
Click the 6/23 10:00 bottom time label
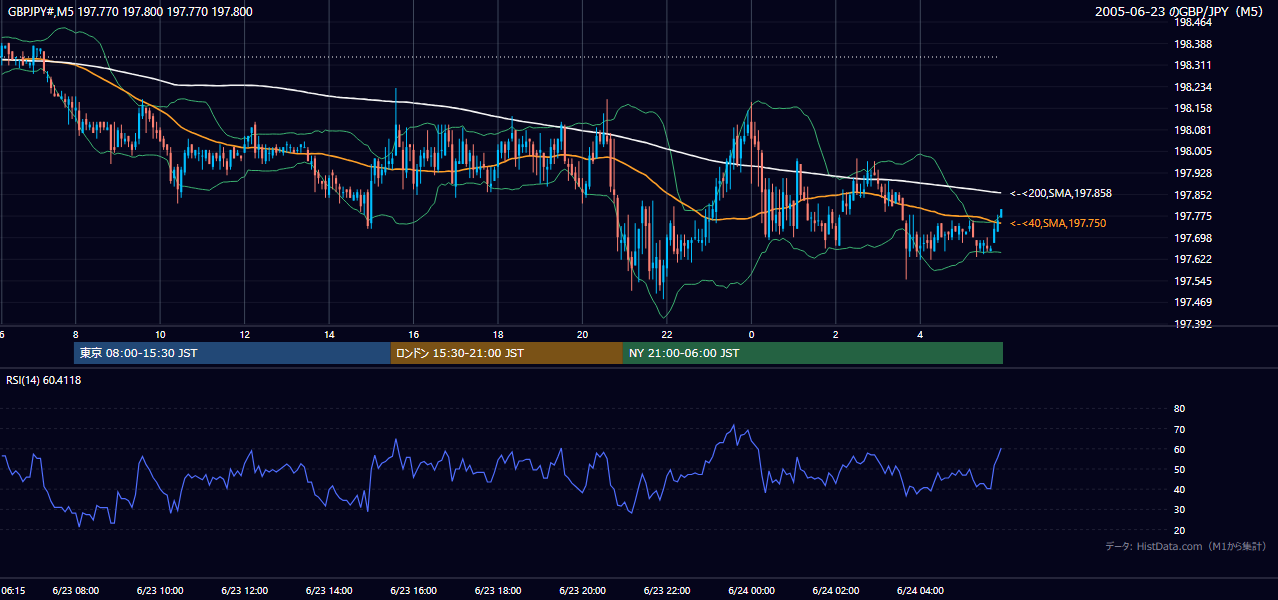point(160,591)
